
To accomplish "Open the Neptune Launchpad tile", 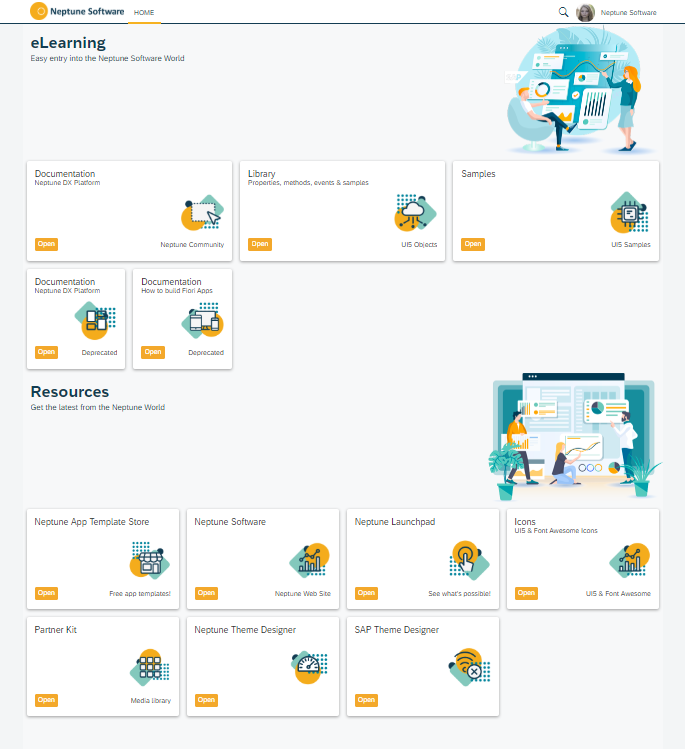I will pos(366,593).
